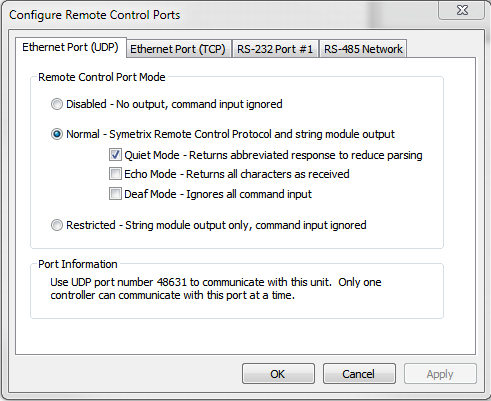
Task: Click the Echo Mode label text
Action: (x=237, y=174)
